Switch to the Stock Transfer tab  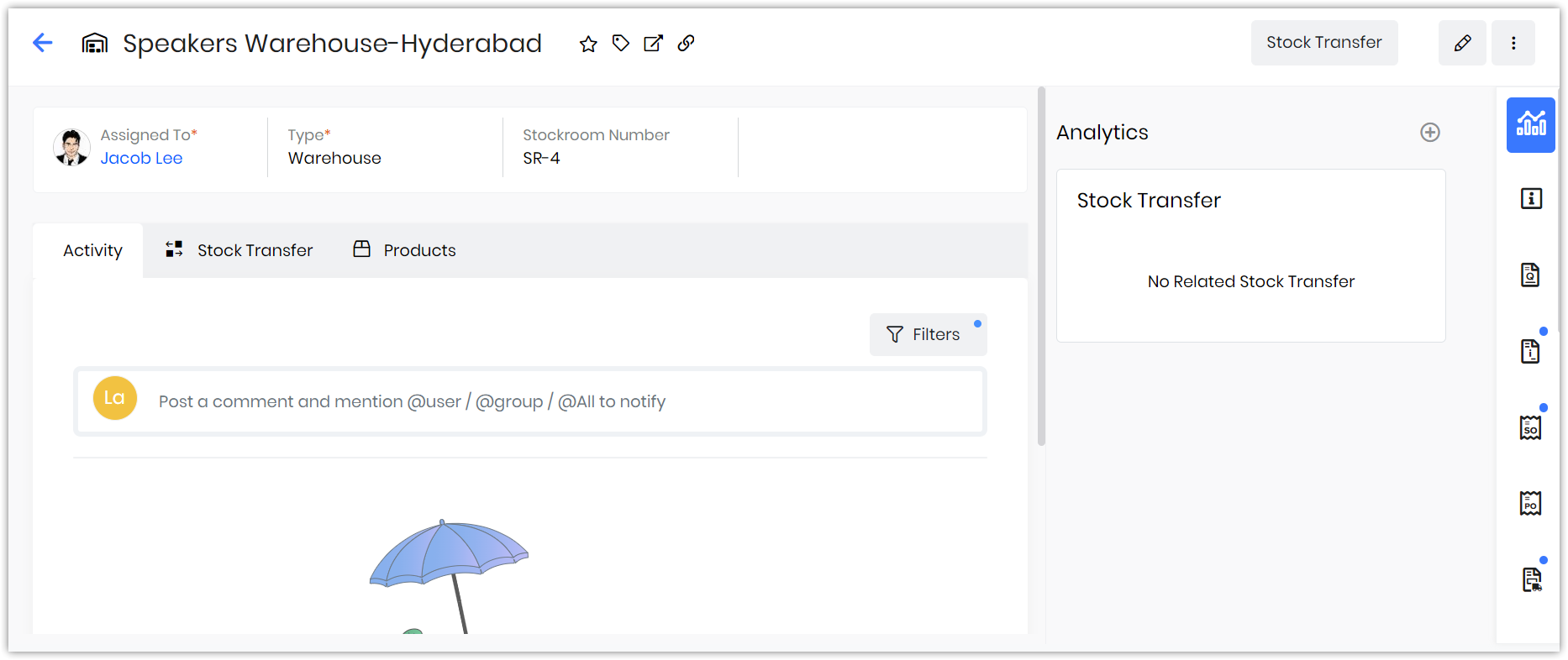tap(239, 250)
